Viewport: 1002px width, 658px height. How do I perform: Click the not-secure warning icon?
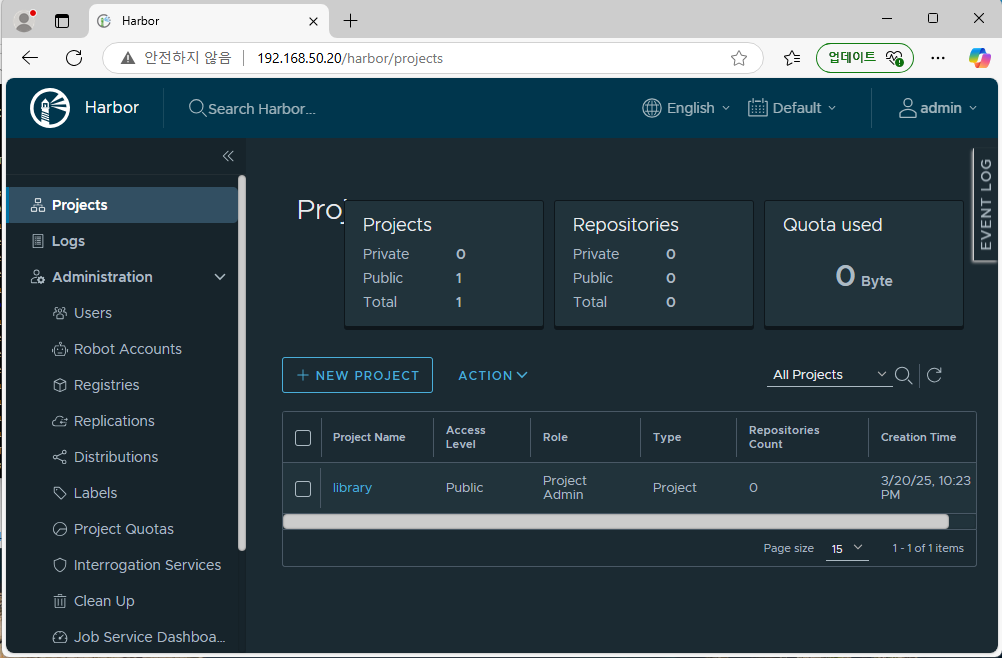[x=128, y=58]
